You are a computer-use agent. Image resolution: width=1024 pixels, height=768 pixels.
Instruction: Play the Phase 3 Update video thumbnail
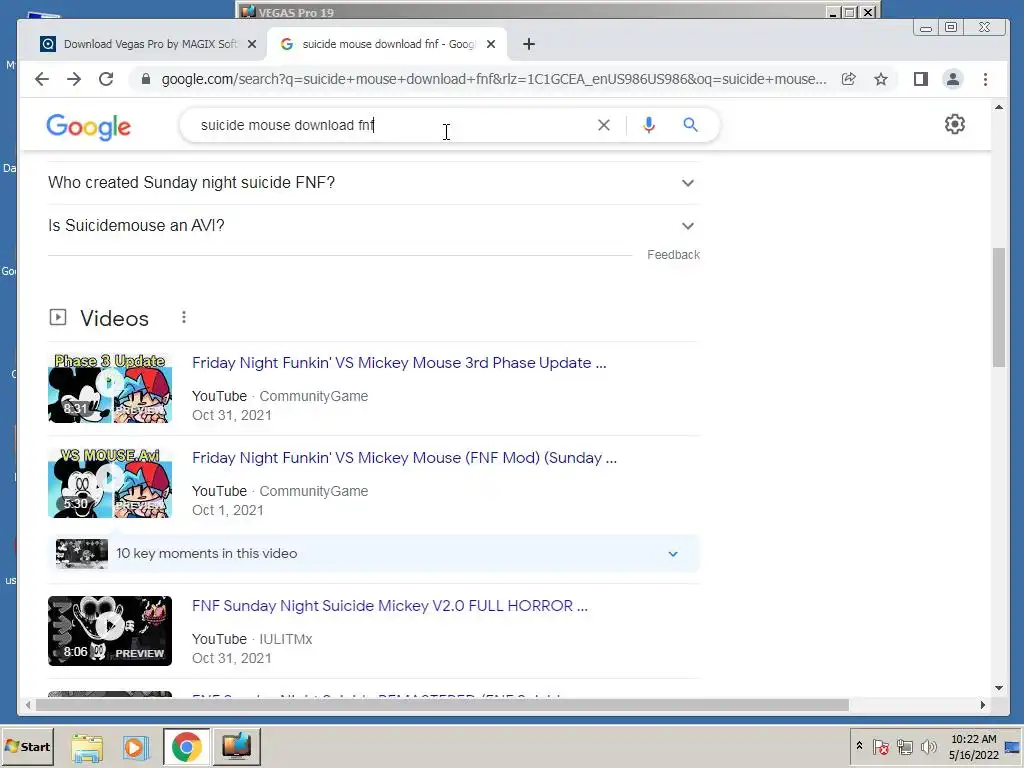110,388
